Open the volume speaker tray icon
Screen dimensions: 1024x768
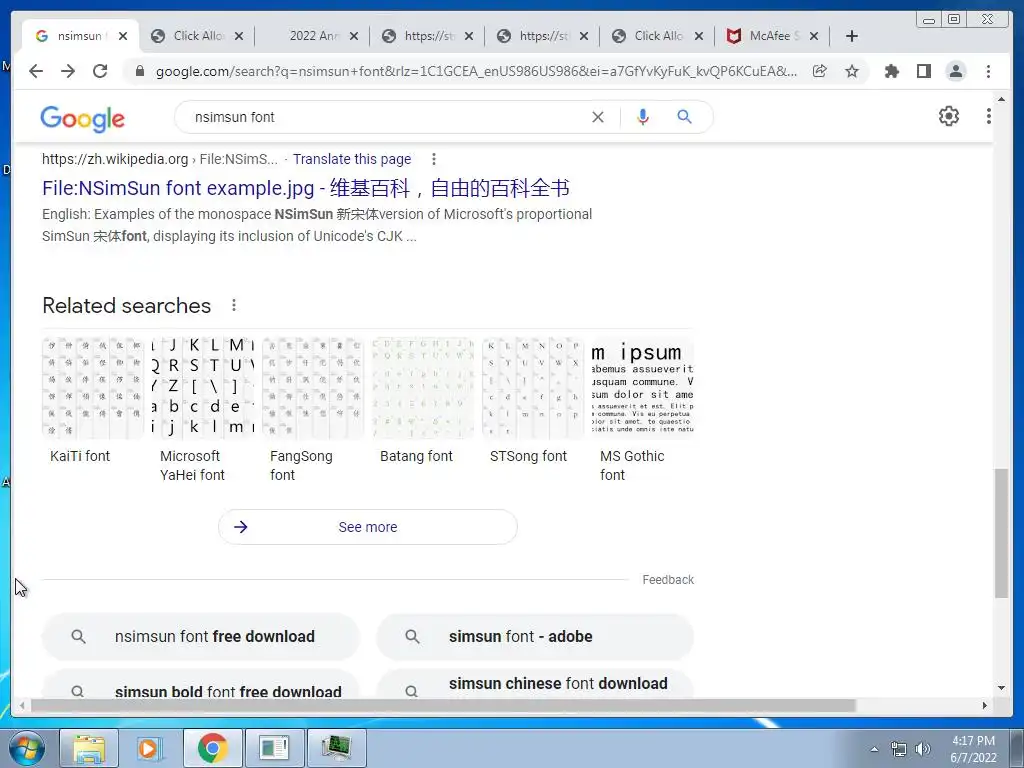922,749
